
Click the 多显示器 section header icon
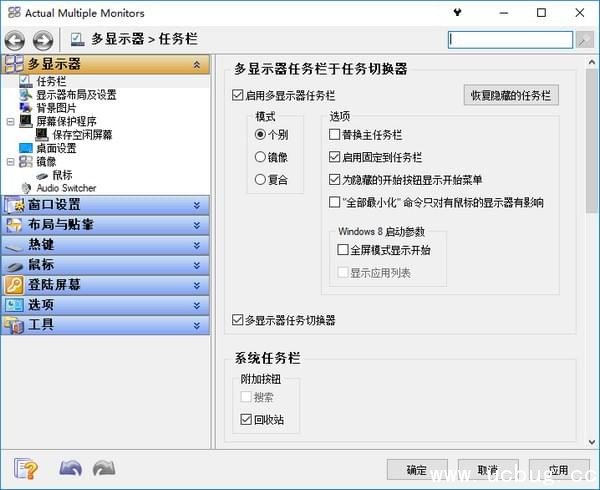14,64
